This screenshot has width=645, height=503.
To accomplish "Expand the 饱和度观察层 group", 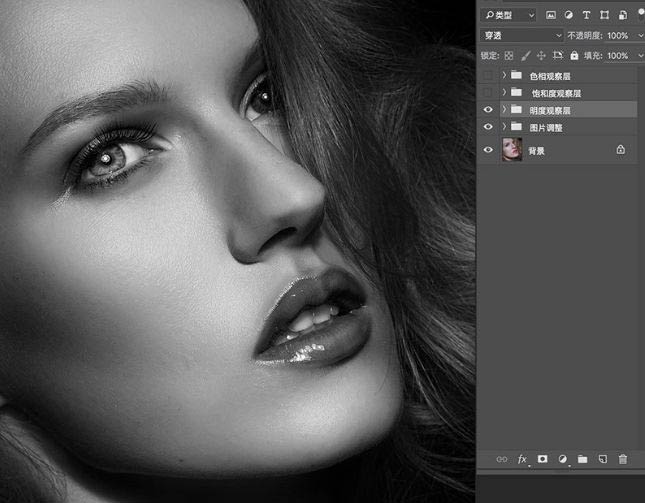I will click(x=504, y=93).
